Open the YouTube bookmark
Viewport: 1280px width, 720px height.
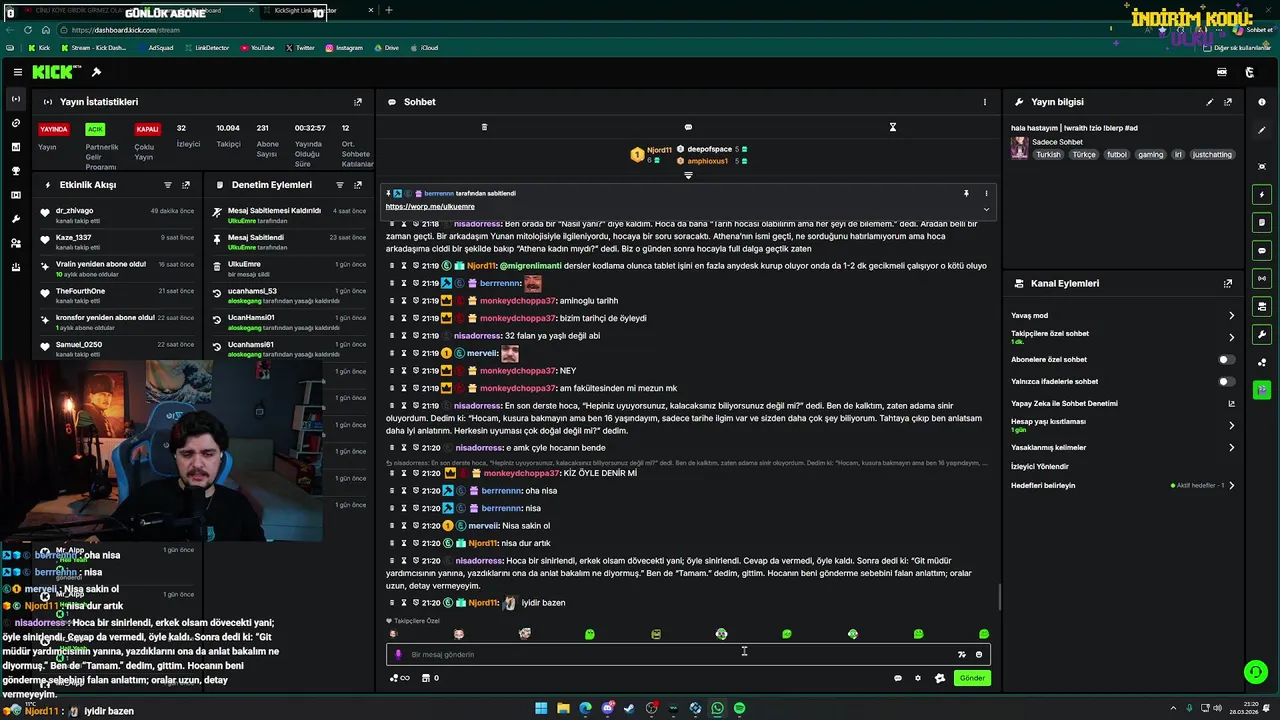pyautogui.click(x=257, y=48)
